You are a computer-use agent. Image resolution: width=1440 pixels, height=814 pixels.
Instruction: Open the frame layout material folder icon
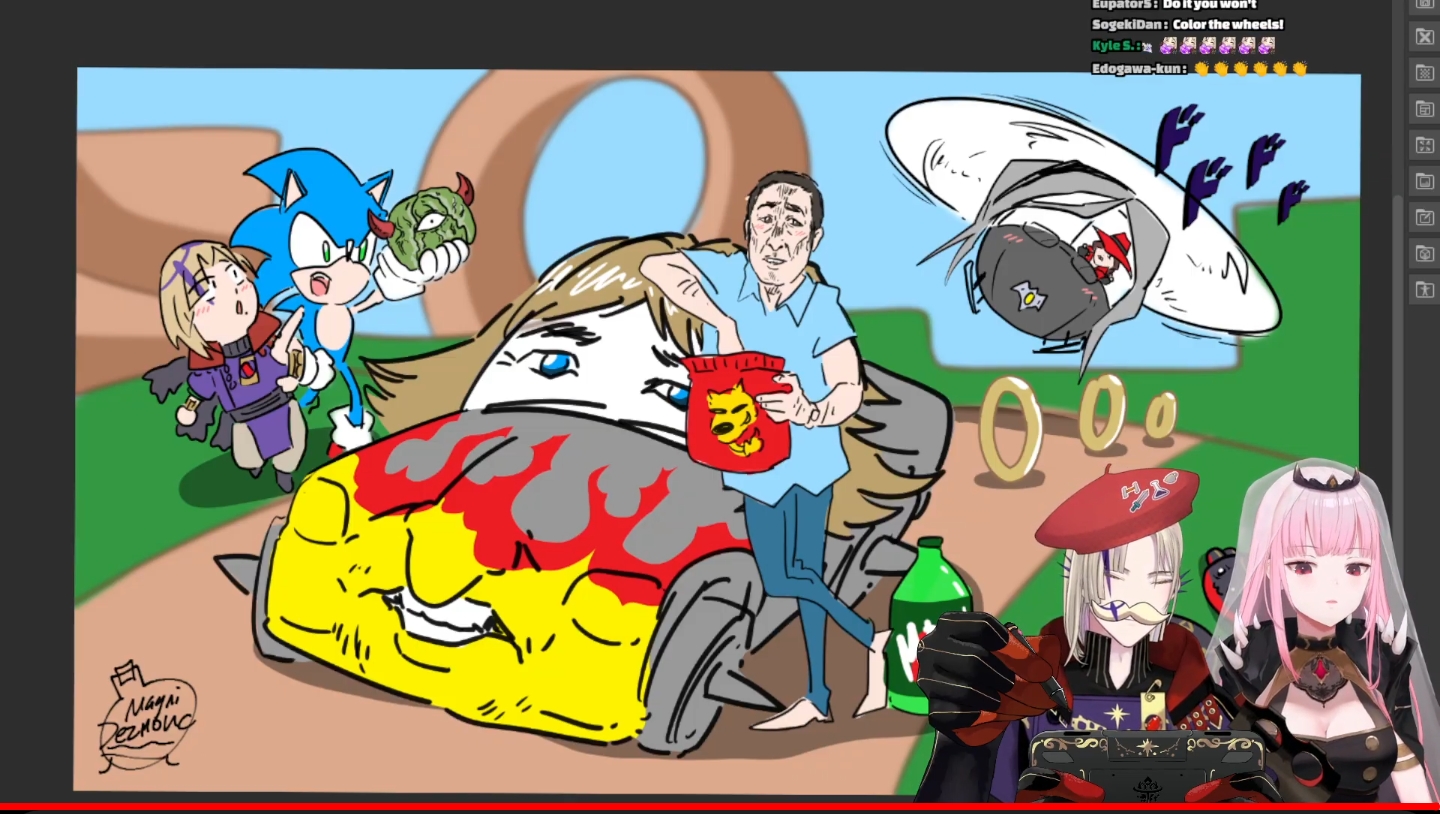[x=1423, y=109]
